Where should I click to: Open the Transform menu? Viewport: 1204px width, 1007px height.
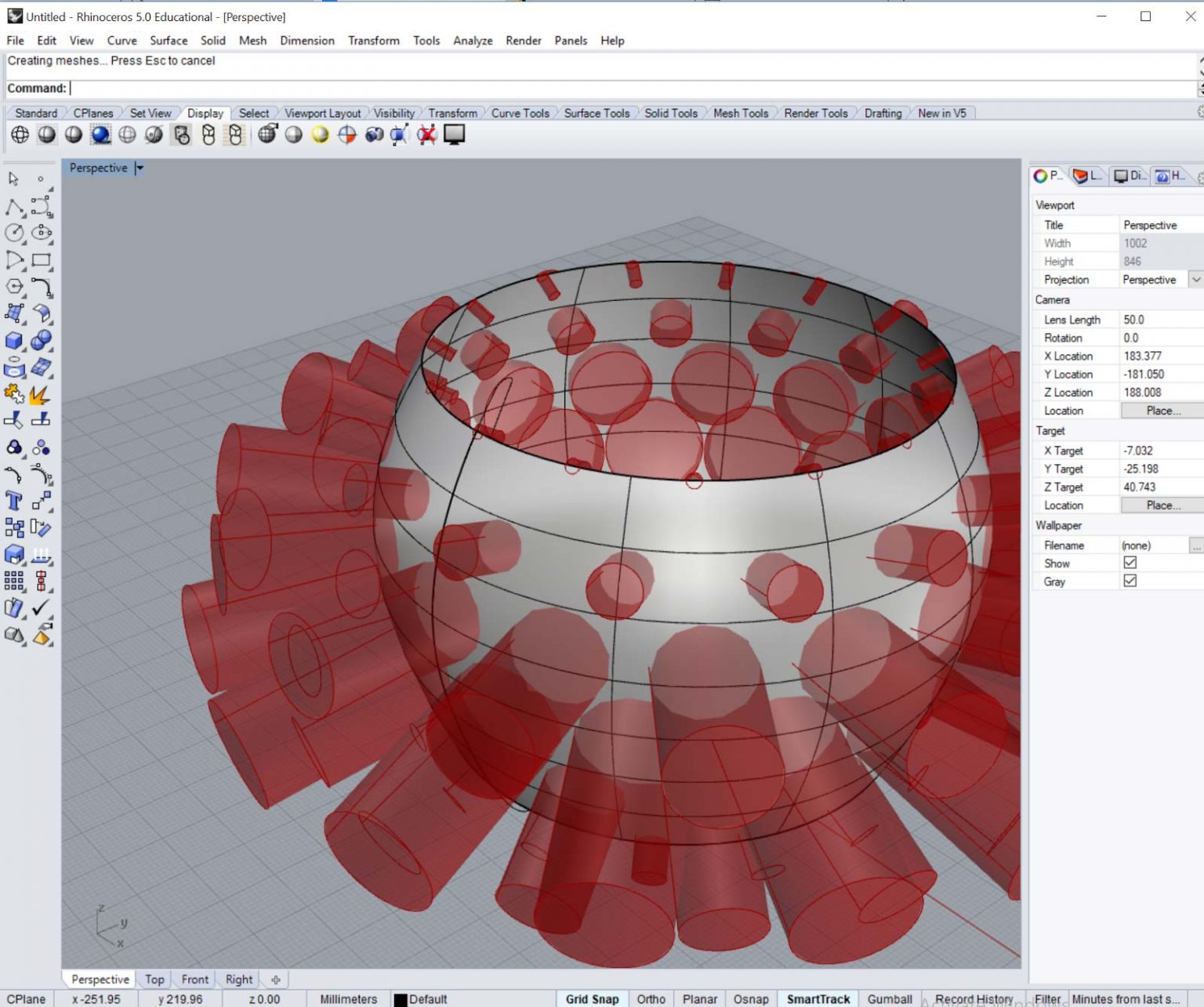pos(374,40)
